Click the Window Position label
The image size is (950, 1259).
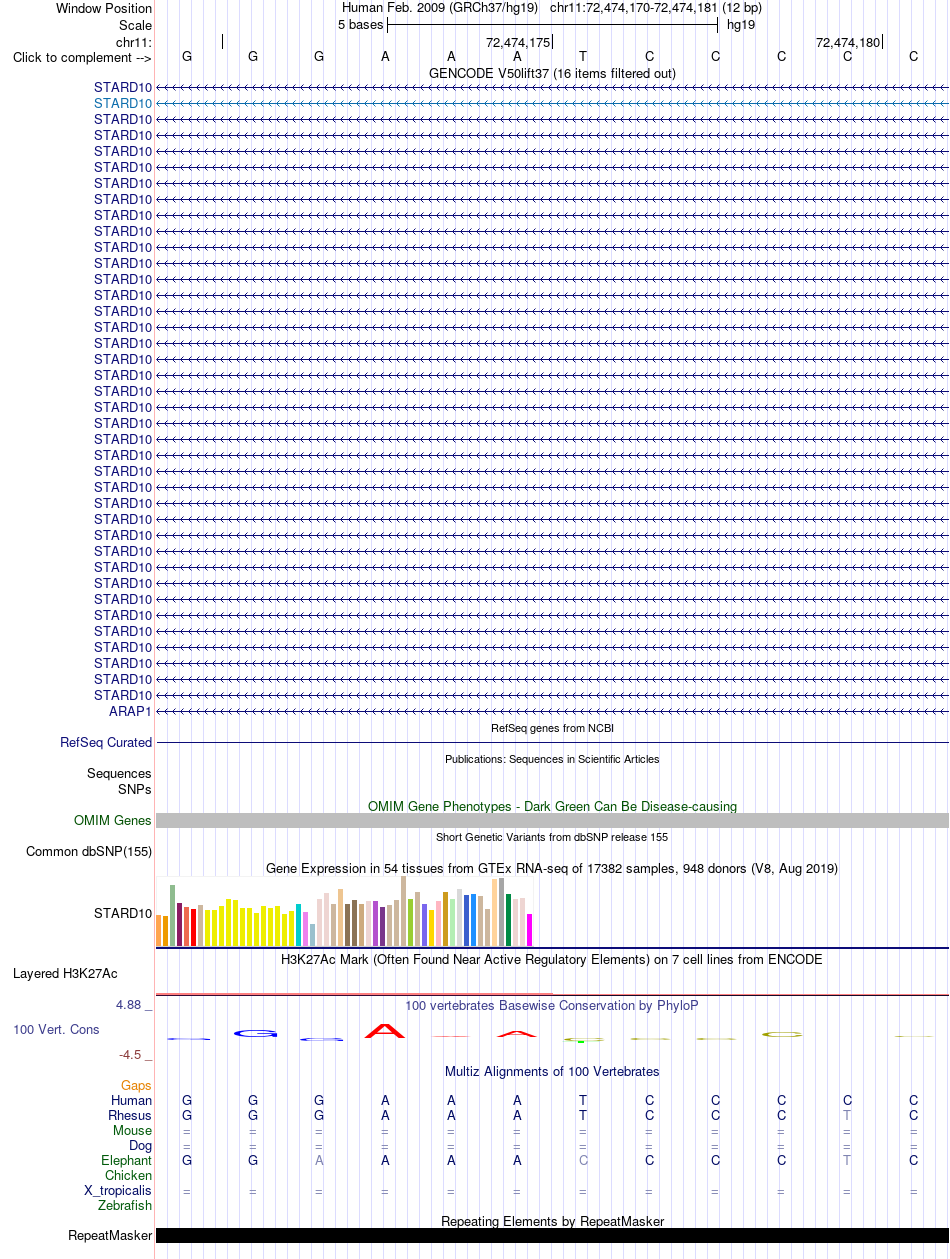104,8
